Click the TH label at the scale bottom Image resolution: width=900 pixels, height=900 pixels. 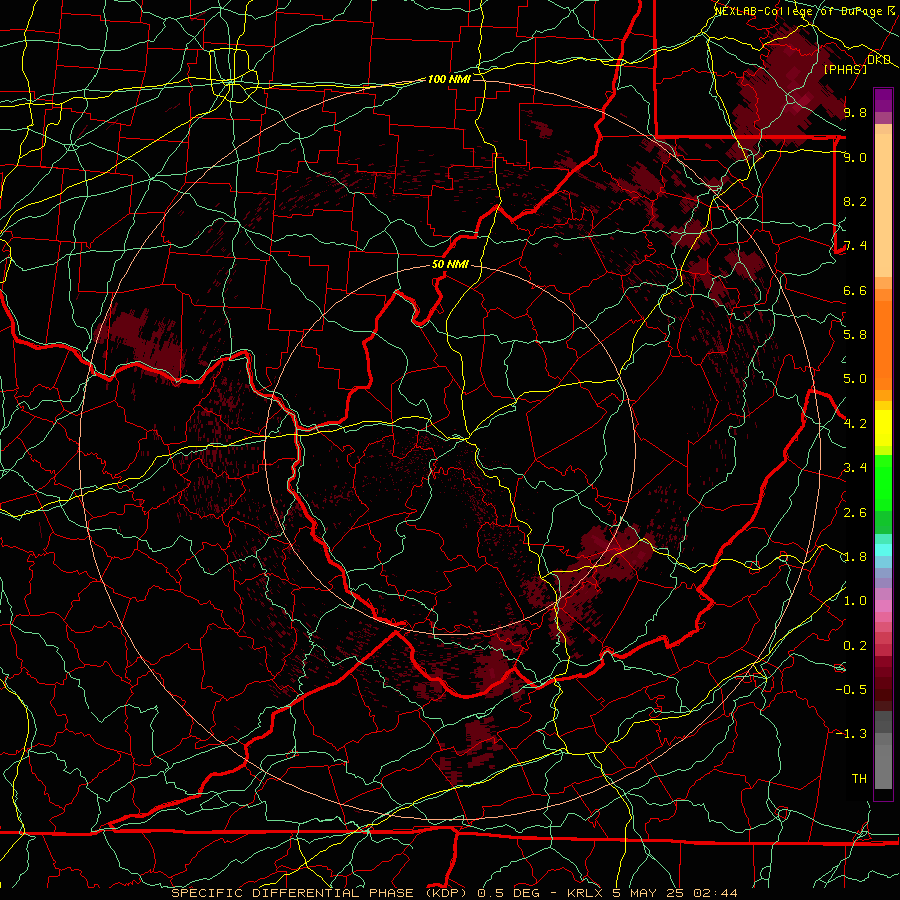click(859, 779)
